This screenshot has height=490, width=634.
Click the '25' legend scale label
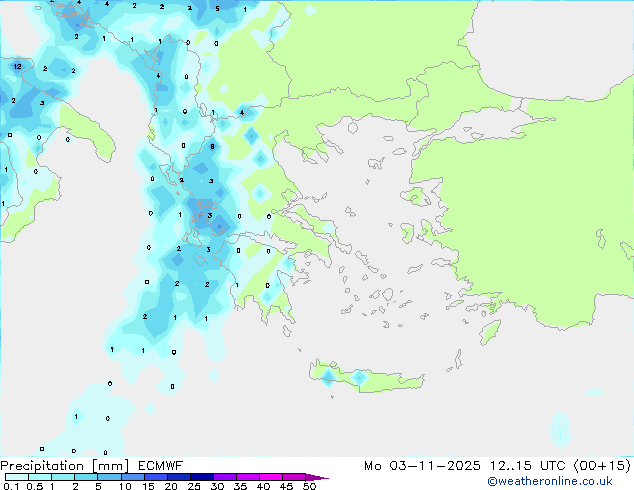pyautogui.click(x=194, y=486)
